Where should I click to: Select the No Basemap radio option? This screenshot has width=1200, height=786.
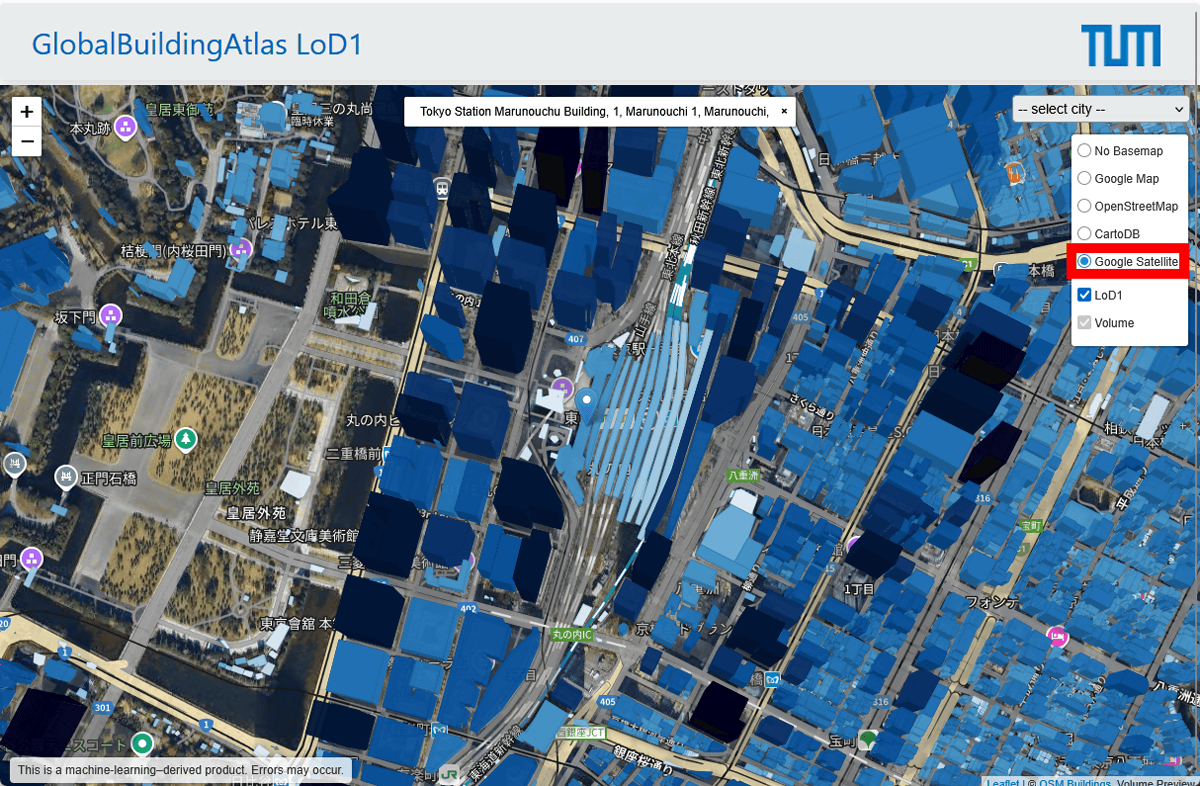pos(1084,151)
